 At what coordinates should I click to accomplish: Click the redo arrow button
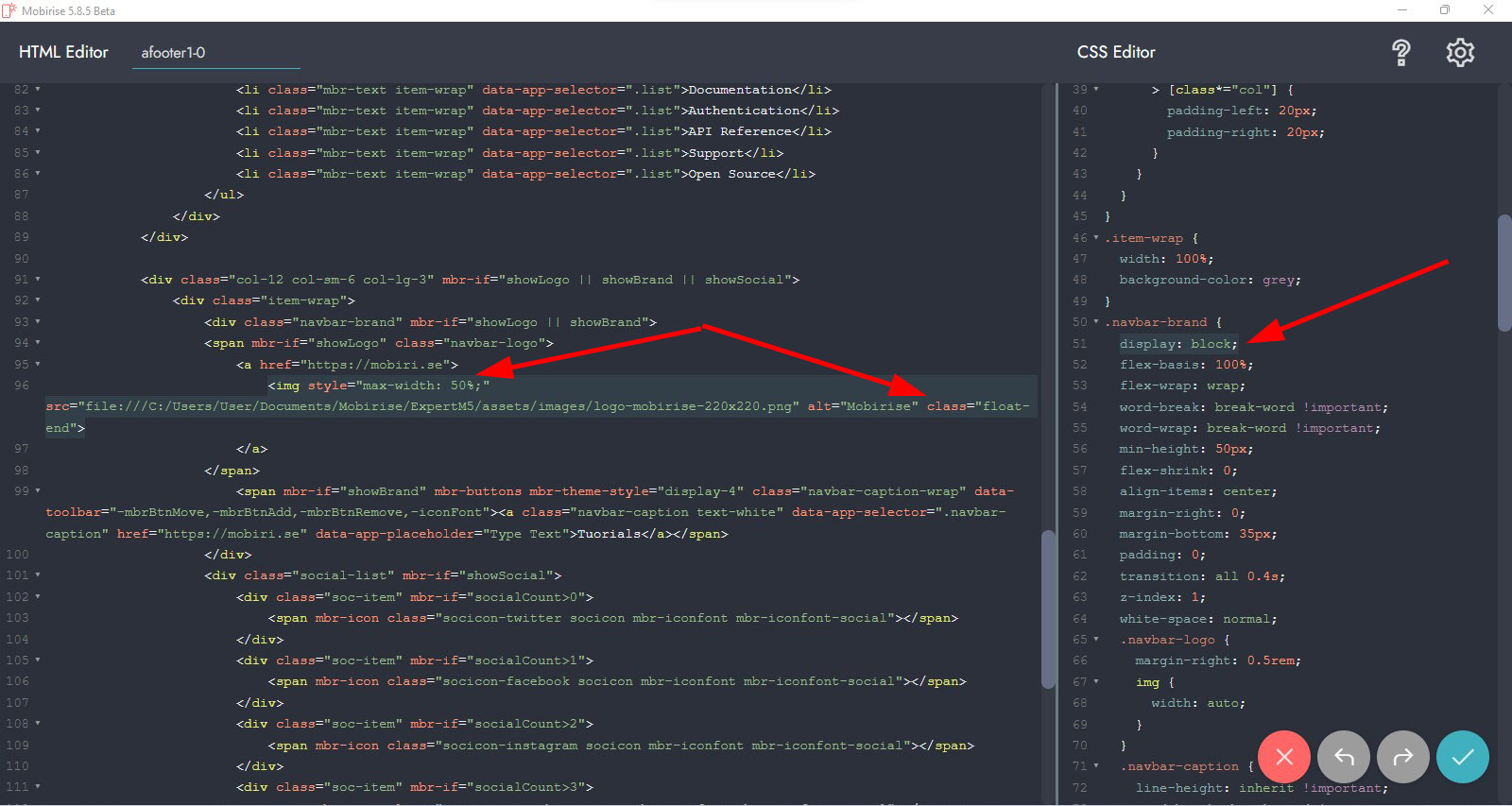1403,757
